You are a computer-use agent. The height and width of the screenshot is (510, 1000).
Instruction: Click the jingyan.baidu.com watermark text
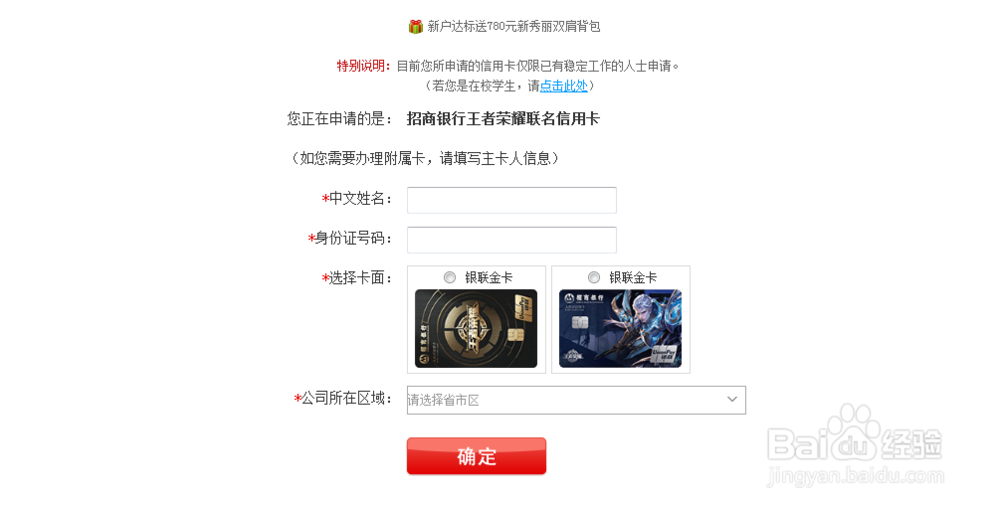tap(855, 476)
